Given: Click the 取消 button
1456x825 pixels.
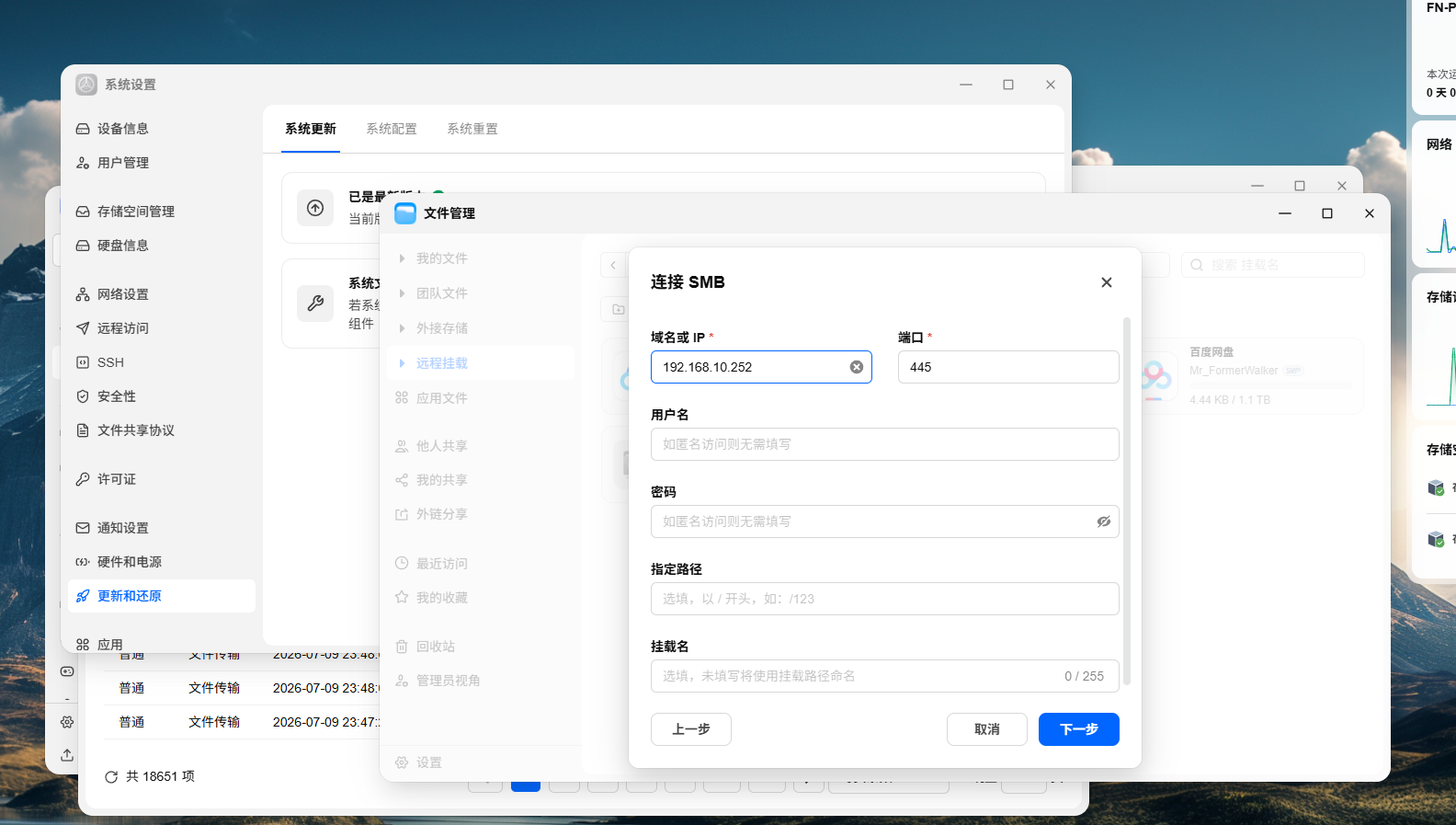Looking at the screenshot, I should tap(987, 729).
